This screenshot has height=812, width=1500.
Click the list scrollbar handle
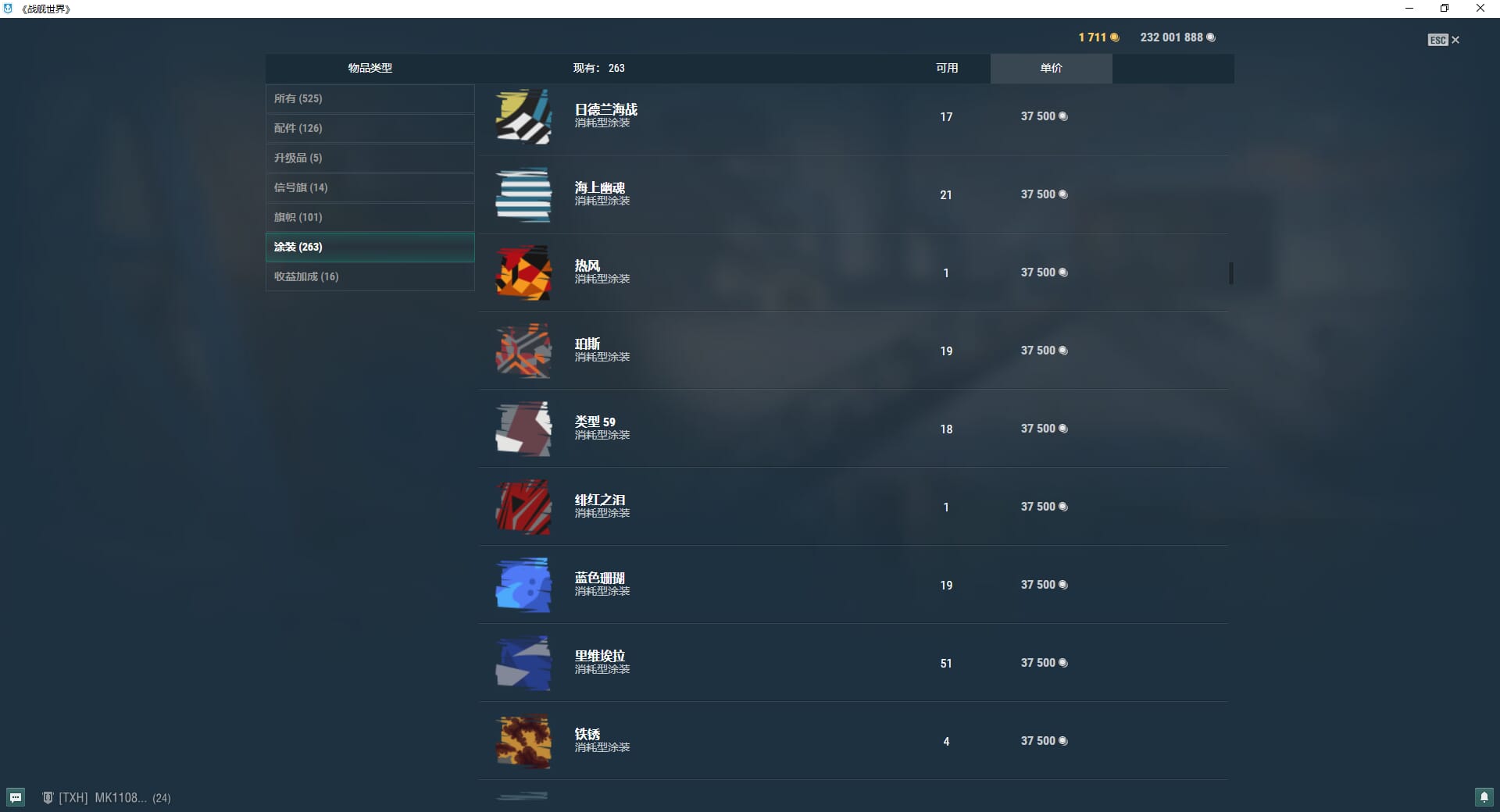pos(1231,273)
